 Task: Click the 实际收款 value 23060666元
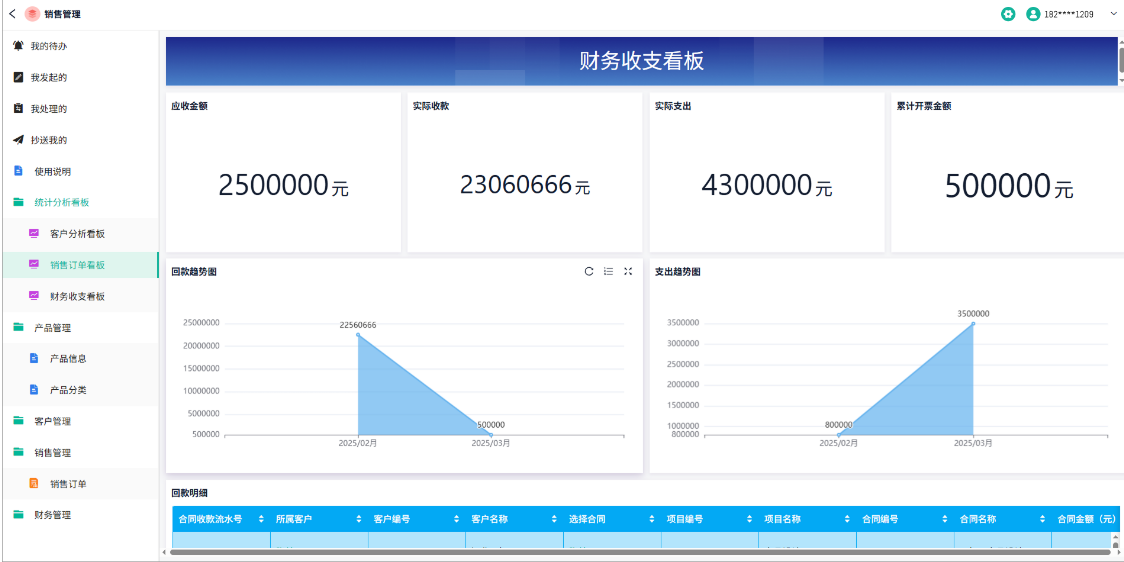point(525,186)
